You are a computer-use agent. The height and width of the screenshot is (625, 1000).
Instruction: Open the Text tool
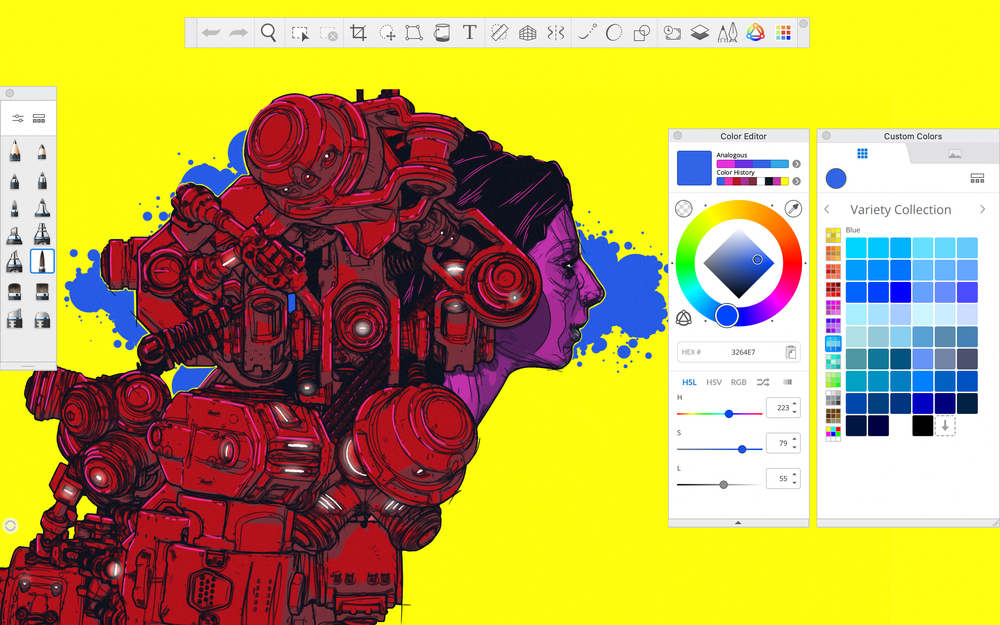tap(469, 32)
